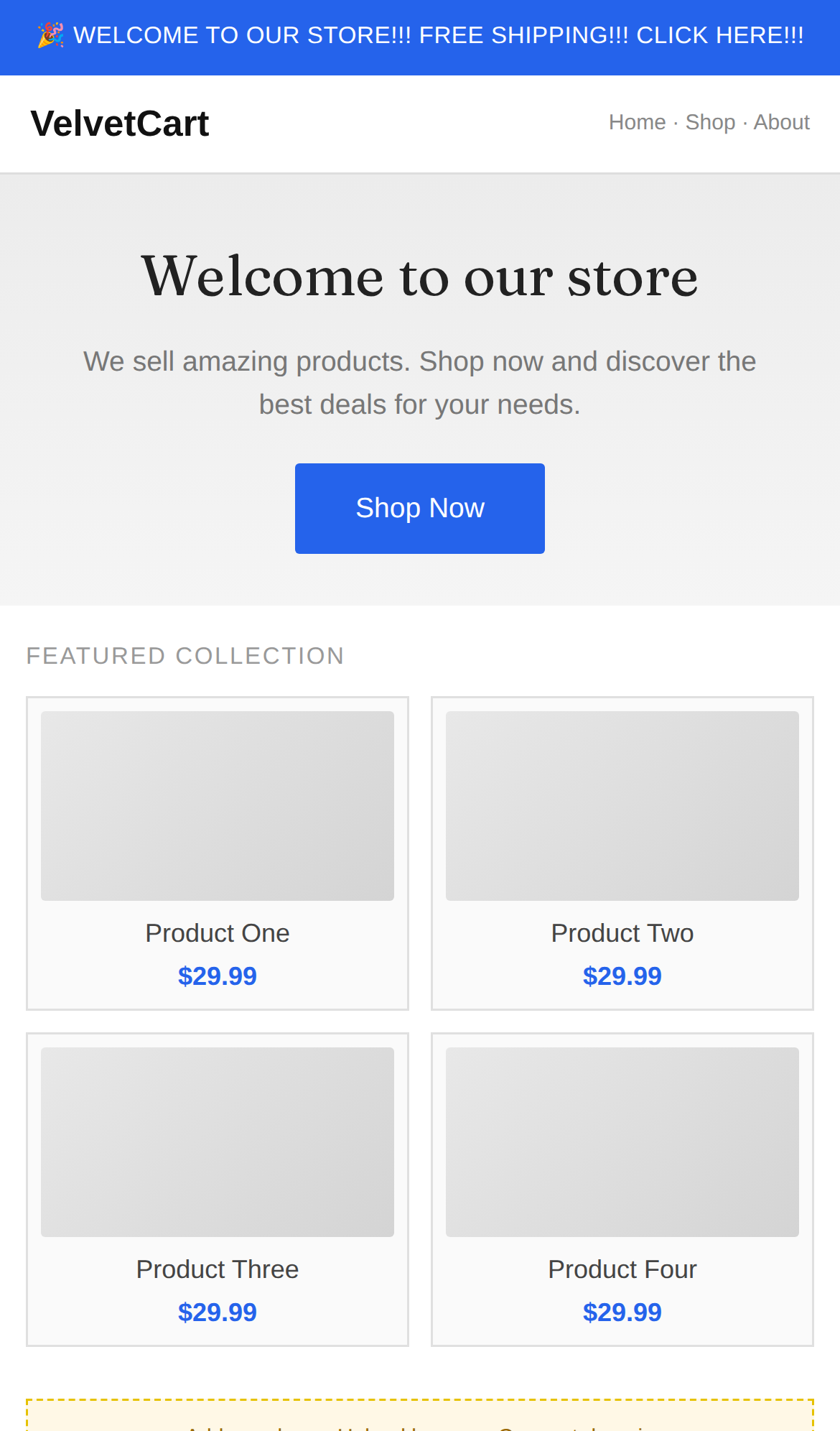Image resolution: width=840 pixels, height=1431 pixels.
Task: Open the Shop nav link
Action: 710,123
